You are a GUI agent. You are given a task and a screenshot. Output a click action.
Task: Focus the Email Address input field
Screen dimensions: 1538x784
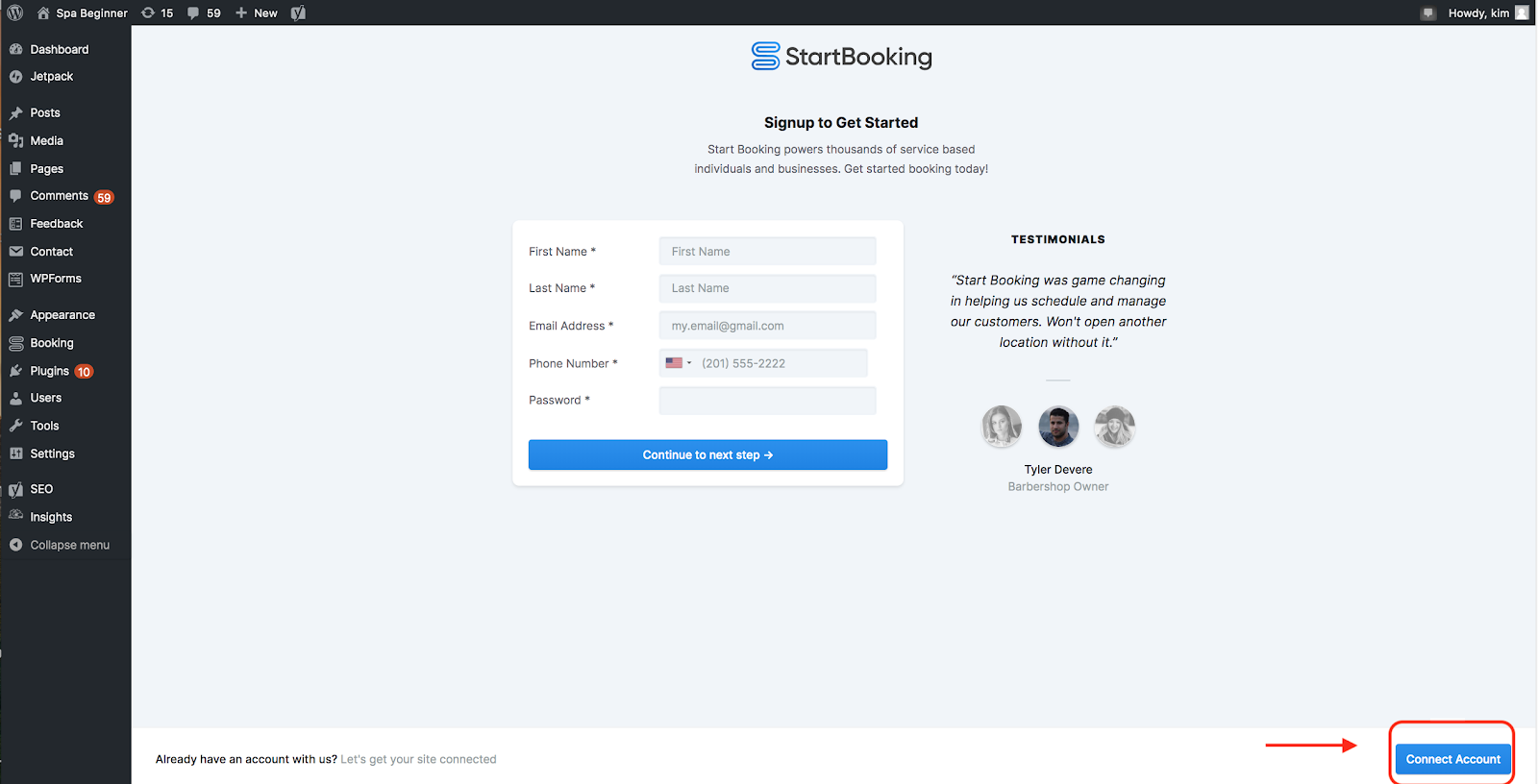pyautogui.click(x=767, y=326)
